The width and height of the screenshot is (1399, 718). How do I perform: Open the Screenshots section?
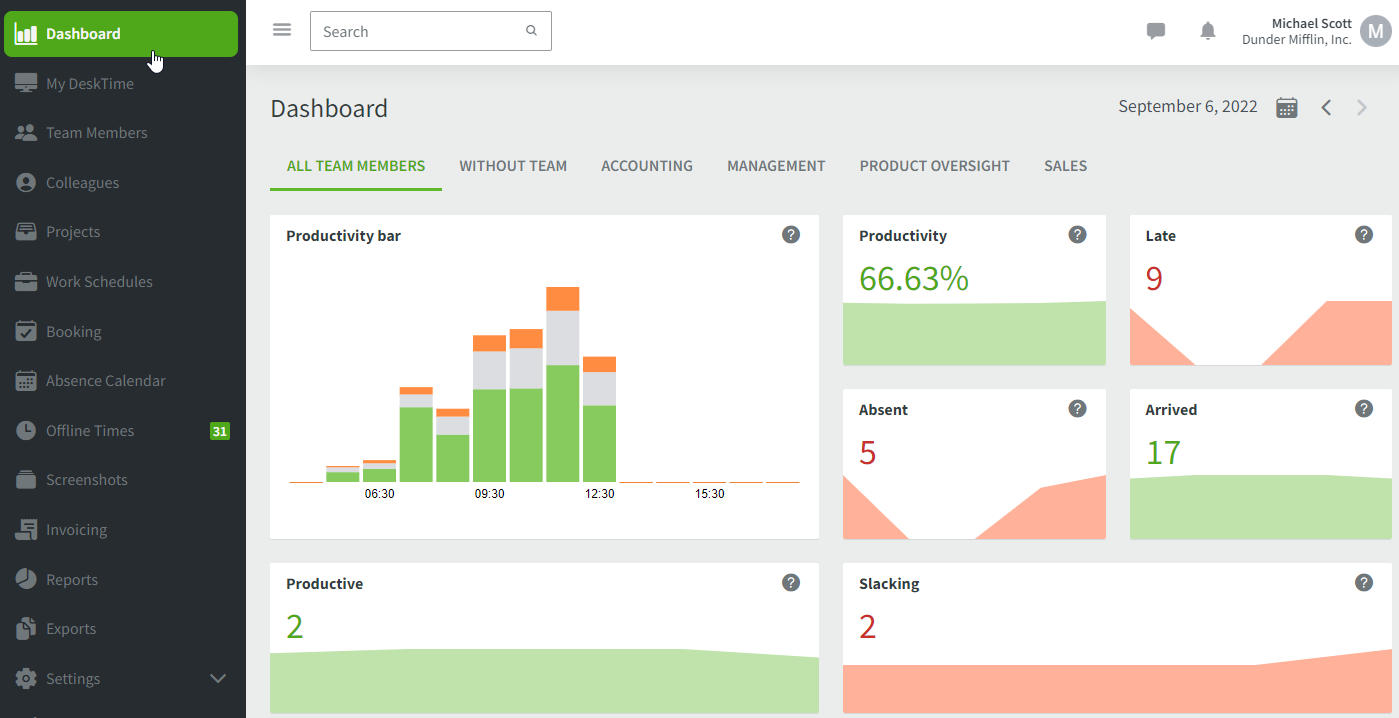[88, 479]
